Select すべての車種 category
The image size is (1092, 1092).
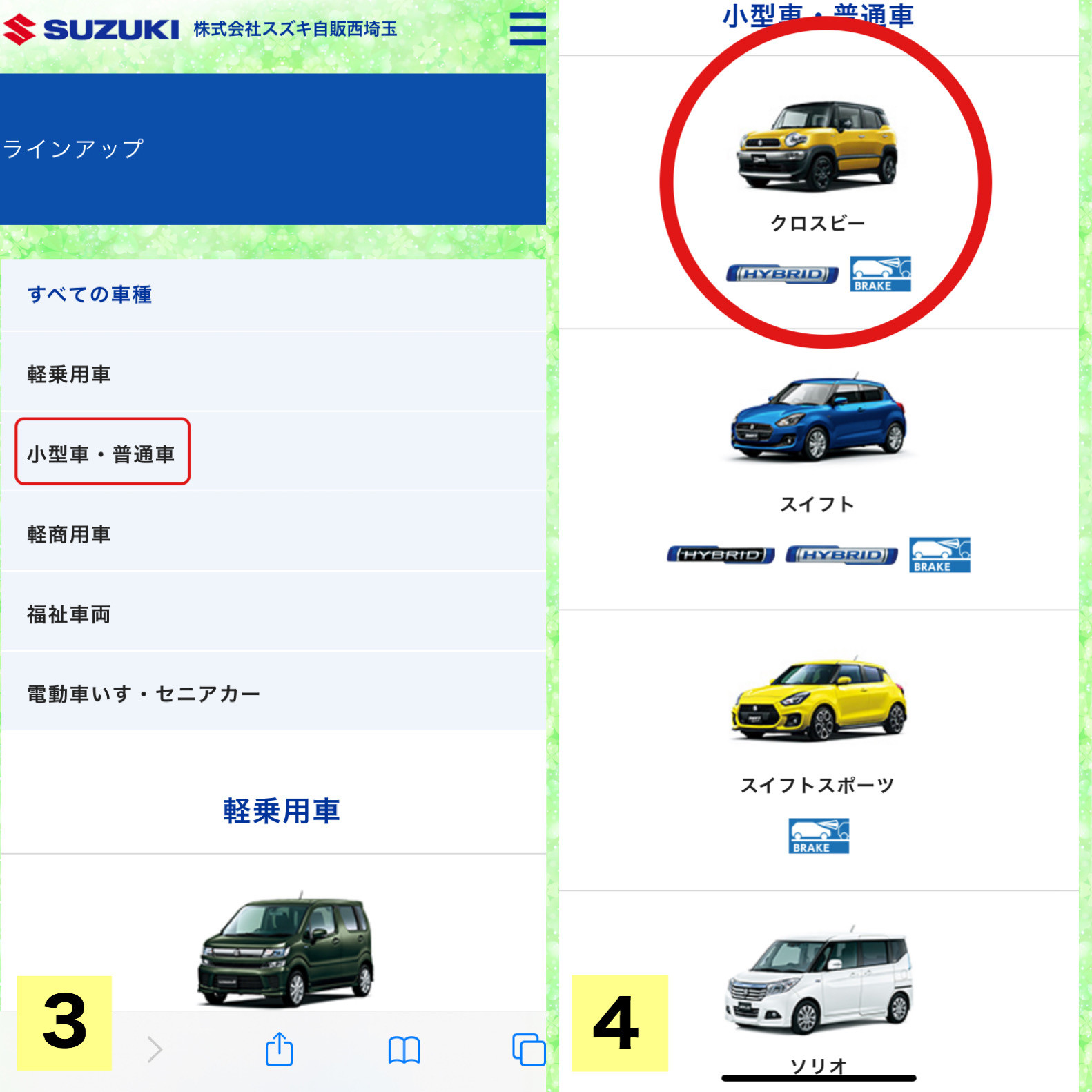(273, 295)
